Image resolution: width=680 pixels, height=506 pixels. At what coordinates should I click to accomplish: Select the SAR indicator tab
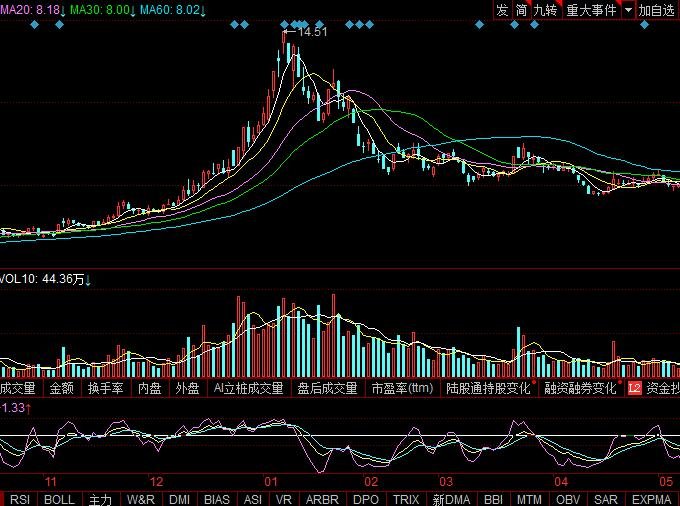coord(606,499)
